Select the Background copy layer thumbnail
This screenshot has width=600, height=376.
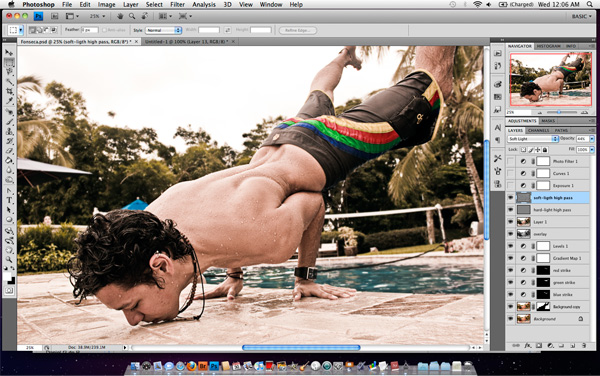523,306
